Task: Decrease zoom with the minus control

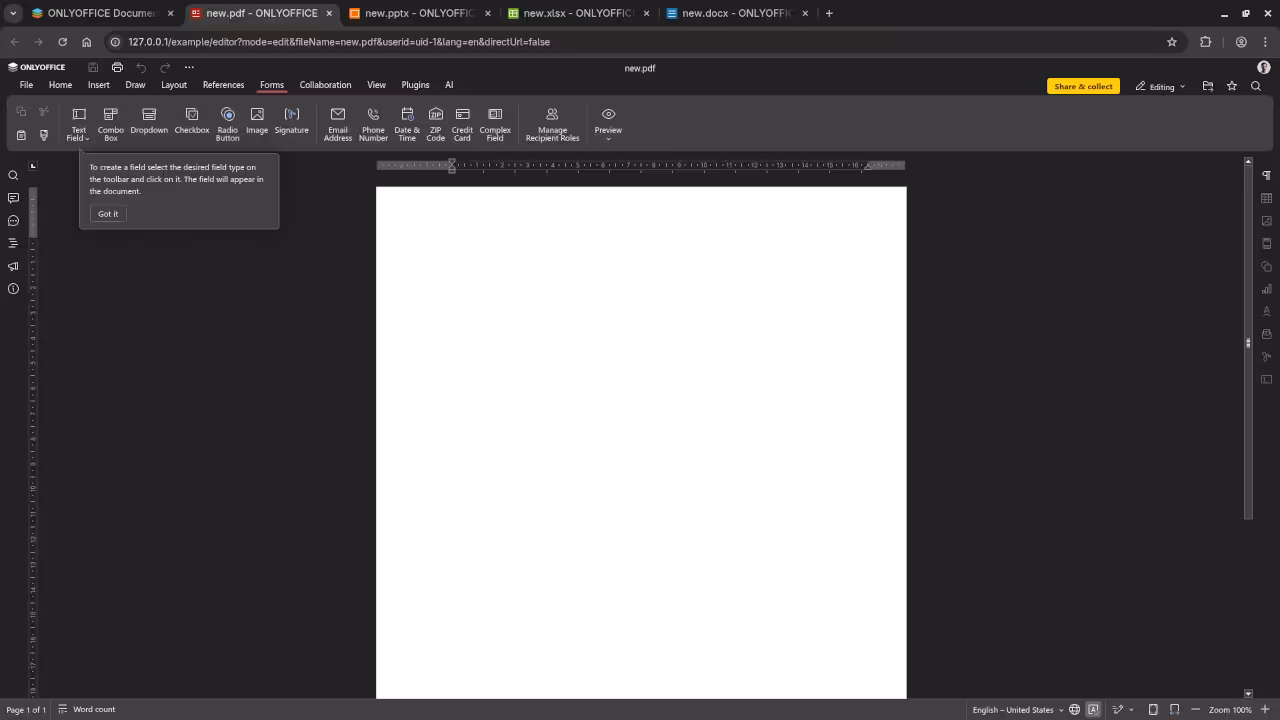Action: pos(1197,709)
